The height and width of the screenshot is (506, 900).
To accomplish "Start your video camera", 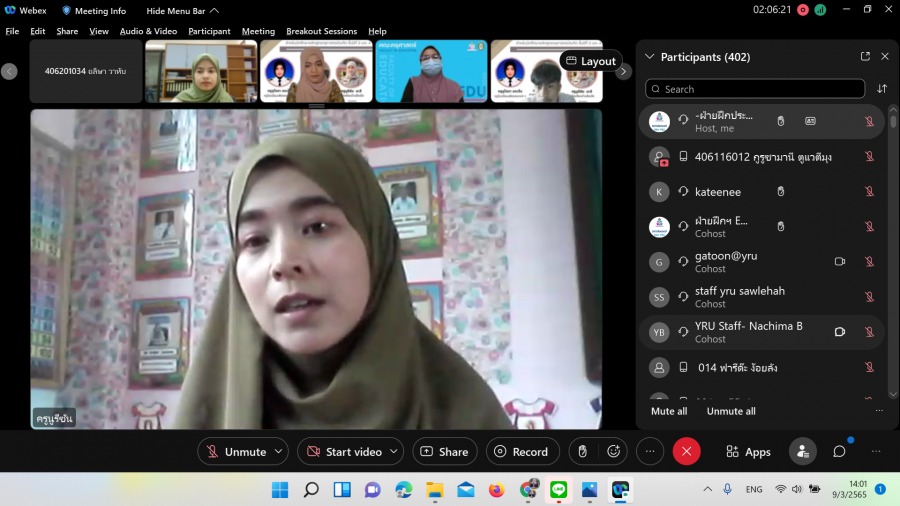I will (344, 452).
